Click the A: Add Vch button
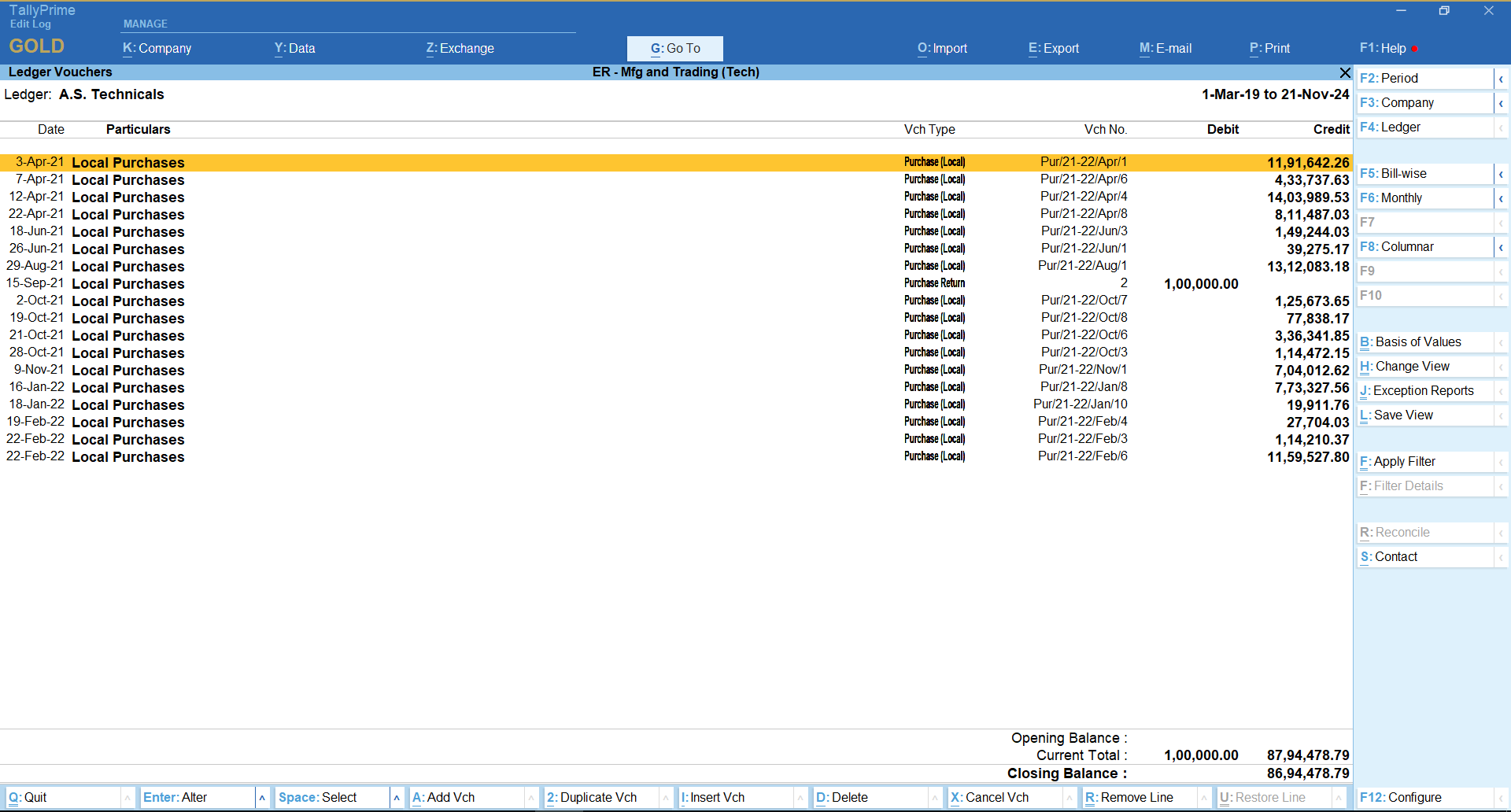The width and height of the screenshot is (1511, 812). pos(444,798)
